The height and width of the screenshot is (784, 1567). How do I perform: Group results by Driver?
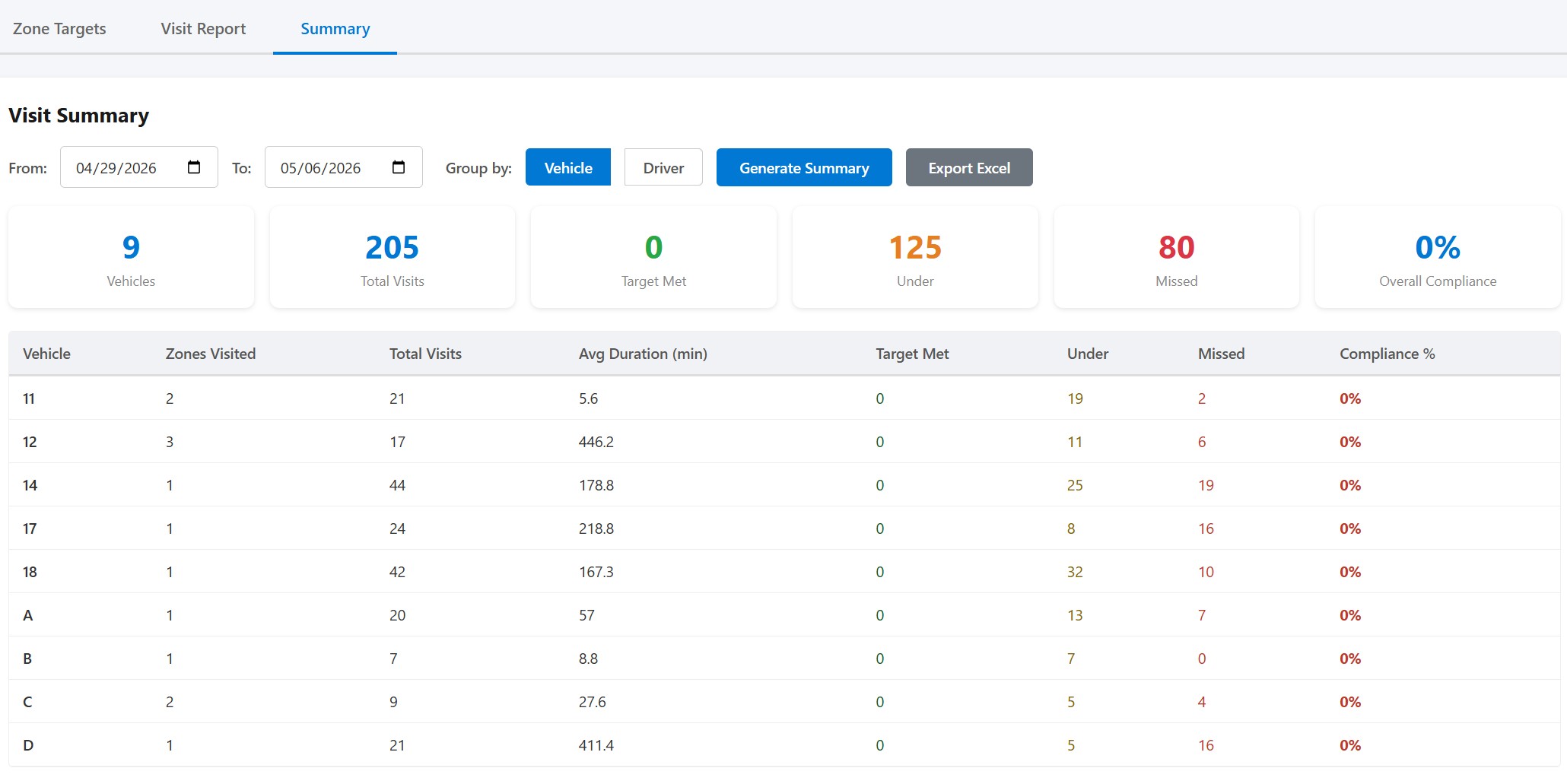click(663, 167)
